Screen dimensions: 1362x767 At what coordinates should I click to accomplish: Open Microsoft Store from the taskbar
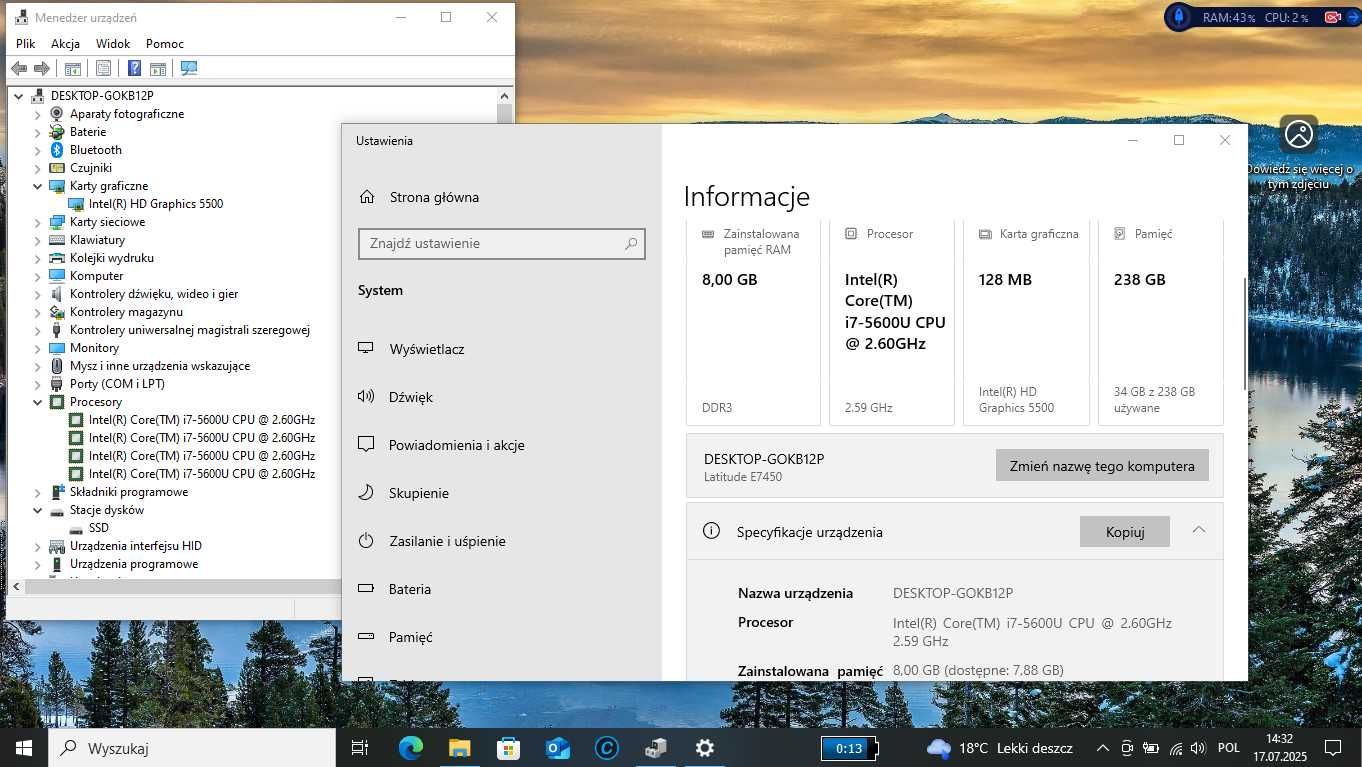[x=508, y=748]
